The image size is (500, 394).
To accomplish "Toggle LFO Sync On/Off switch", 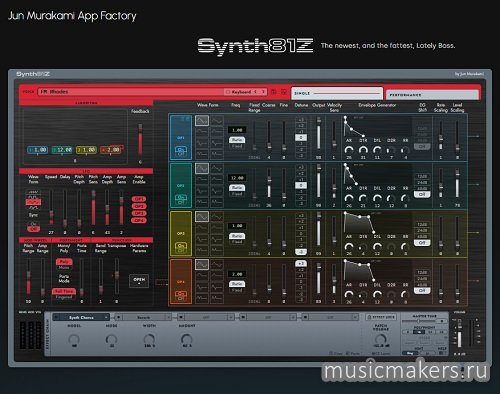I will 33,227.
